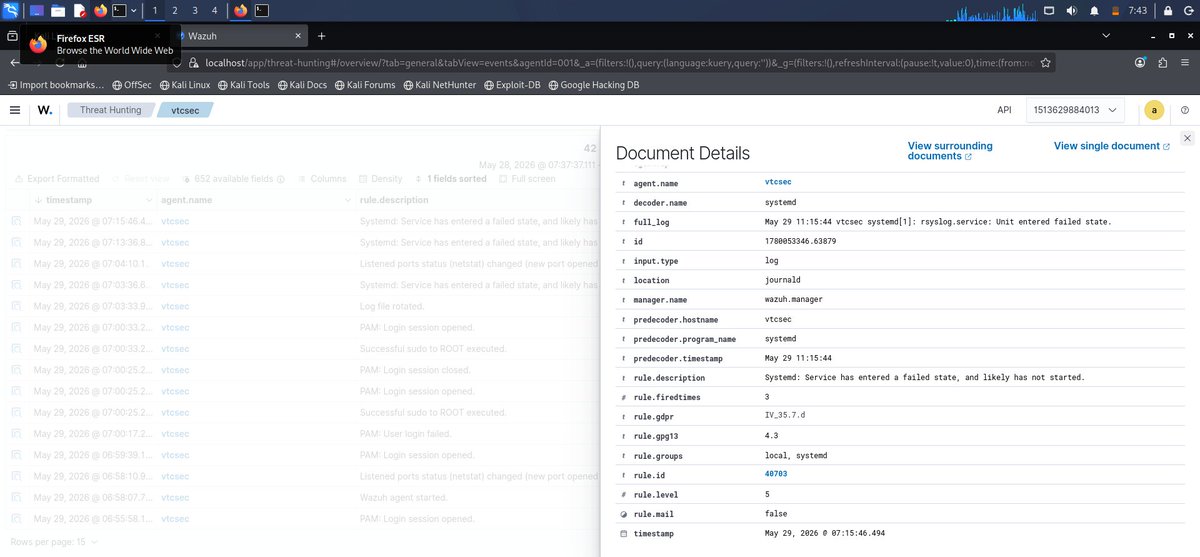Launch the file manager from panel
This screenshot has height=557, width=1200.
point(58,11)
